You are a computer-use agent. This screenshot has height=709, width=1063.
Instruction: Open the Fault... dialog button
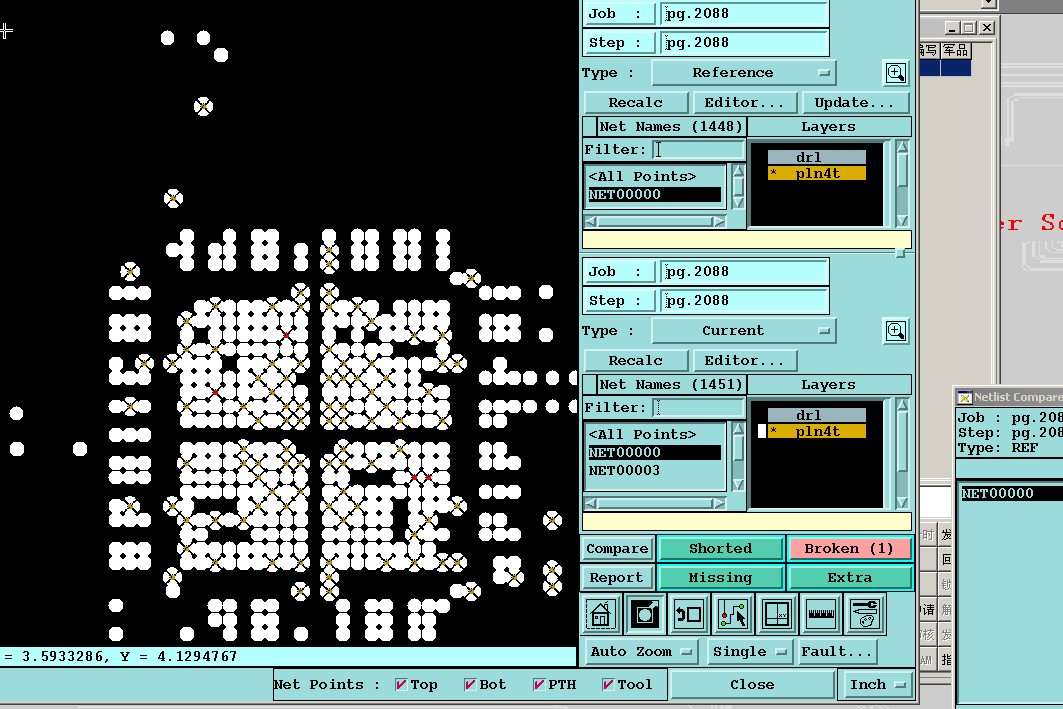point(837,651)
